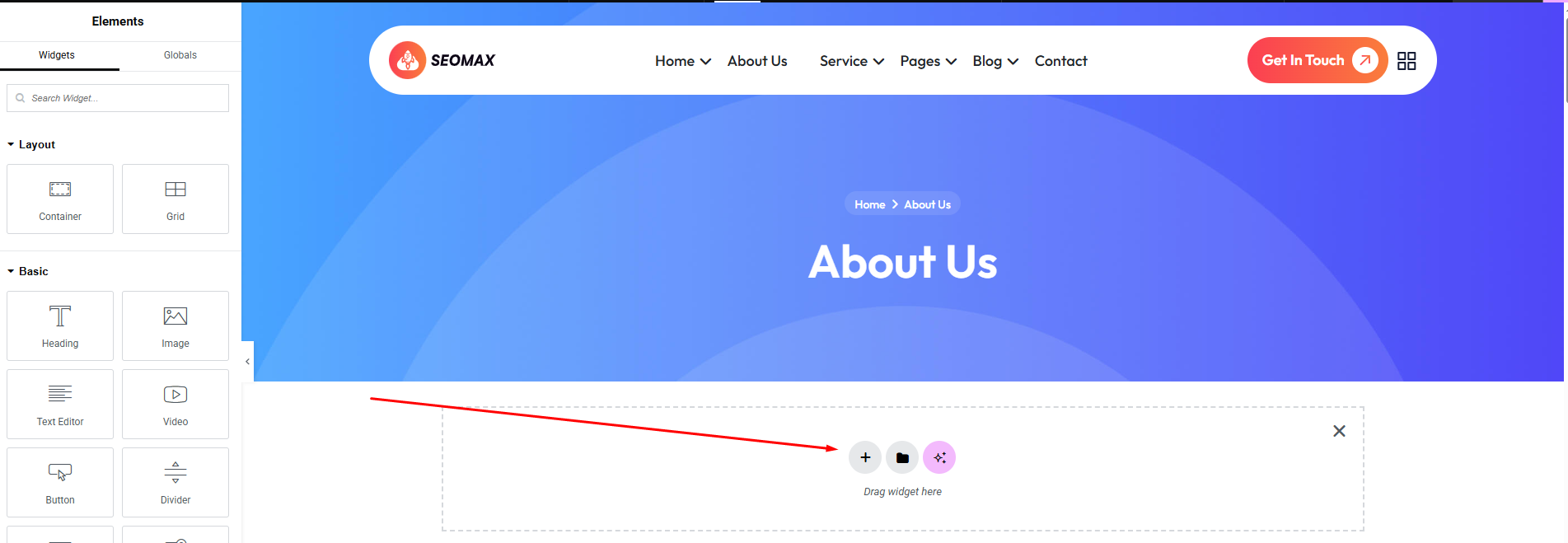Pick the Divider widget
The height and width of the screenshot is (543, 1568).
point(176,482)
